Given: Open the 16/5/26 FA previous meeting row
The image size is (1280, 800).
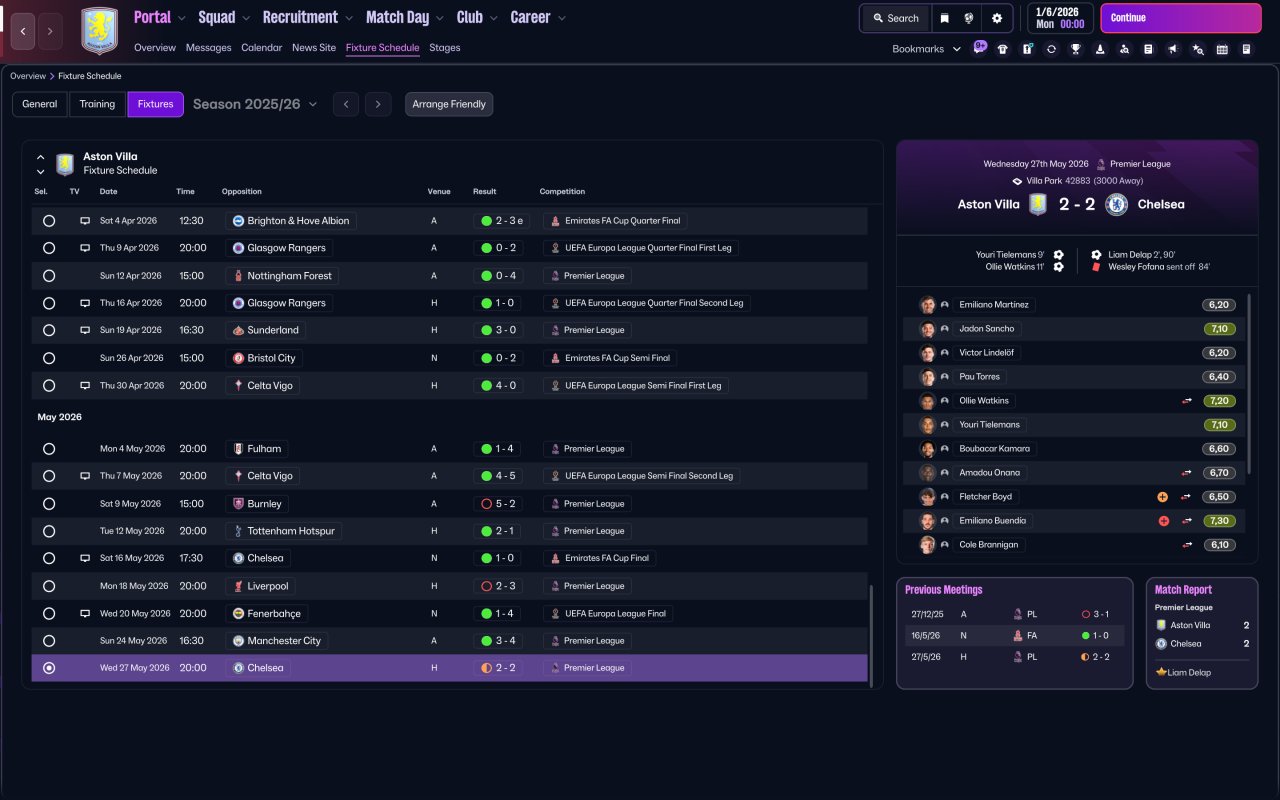Looking at the screenshot, I should point(1014,635).
